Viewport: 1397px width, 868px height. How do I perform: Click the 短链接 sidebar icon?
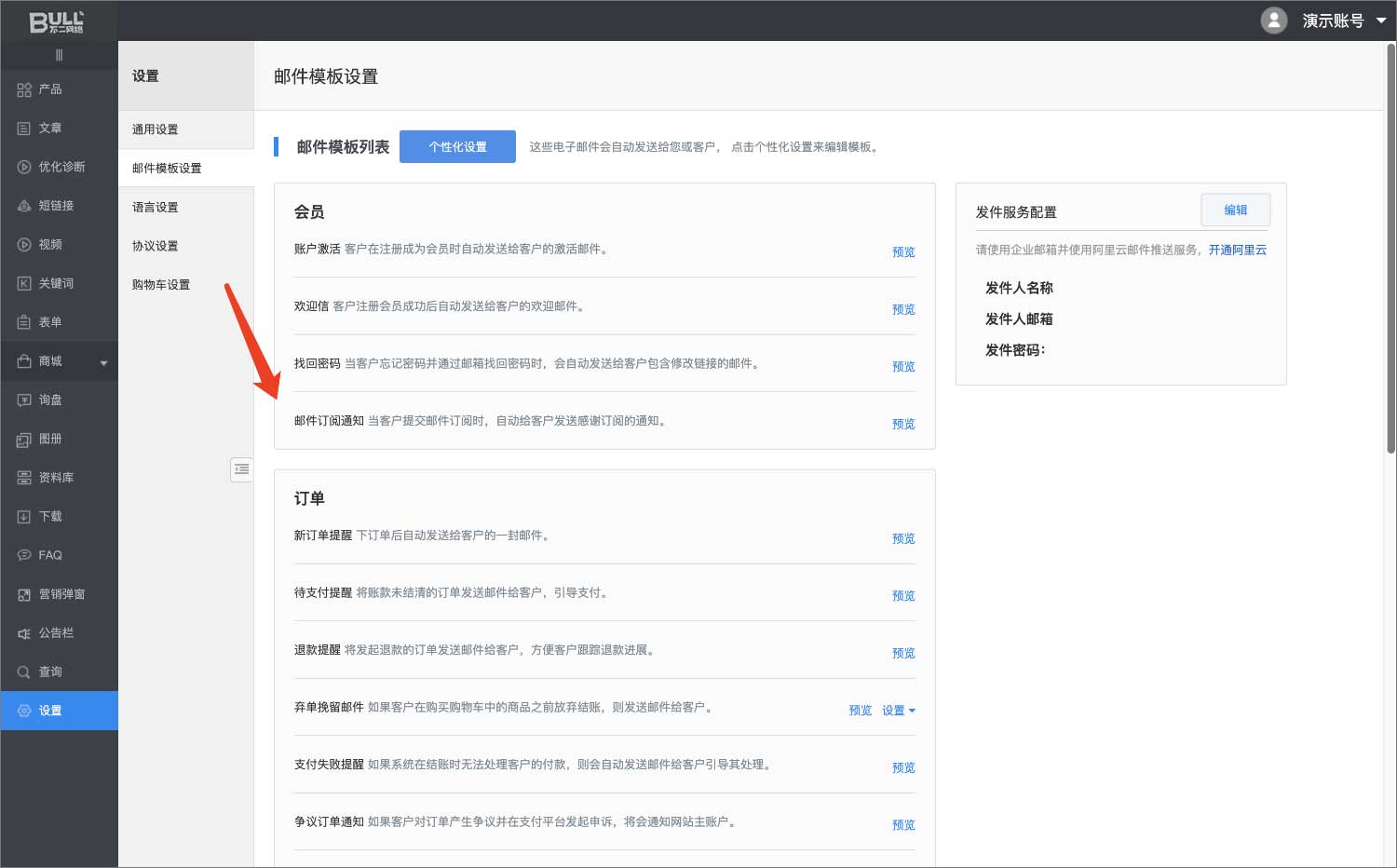tap(24, 206)
